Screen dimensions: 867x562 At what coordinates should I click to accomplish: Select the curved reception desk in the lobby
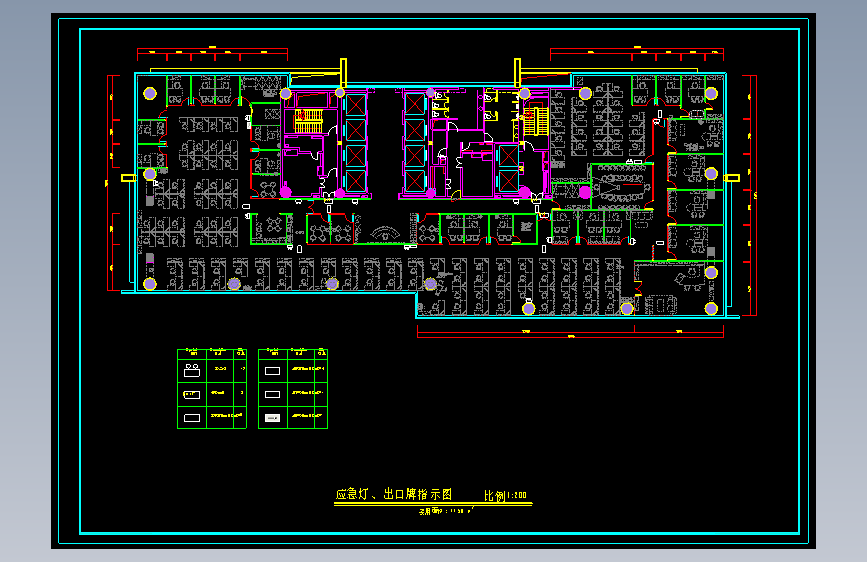click(x=385, y=232)
